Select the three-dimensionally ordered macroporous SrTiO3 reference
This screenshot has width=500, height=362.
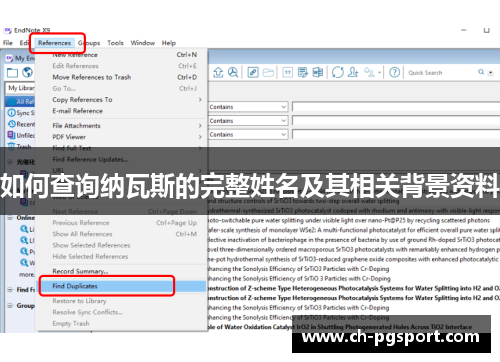[353, 249]
